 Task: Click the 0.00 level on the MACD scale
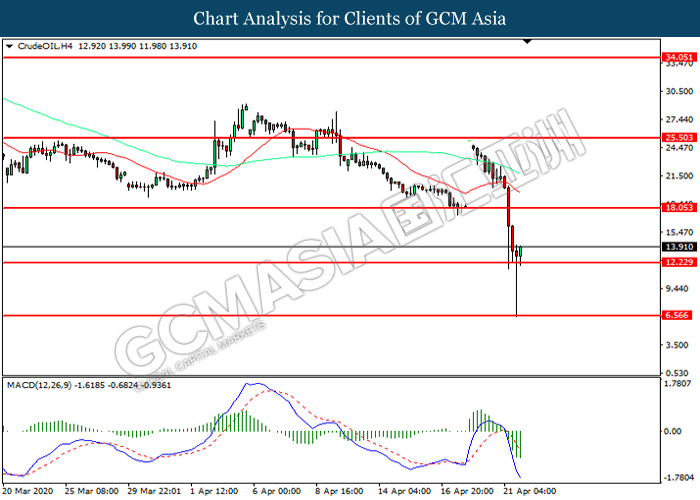click(676, 431)
